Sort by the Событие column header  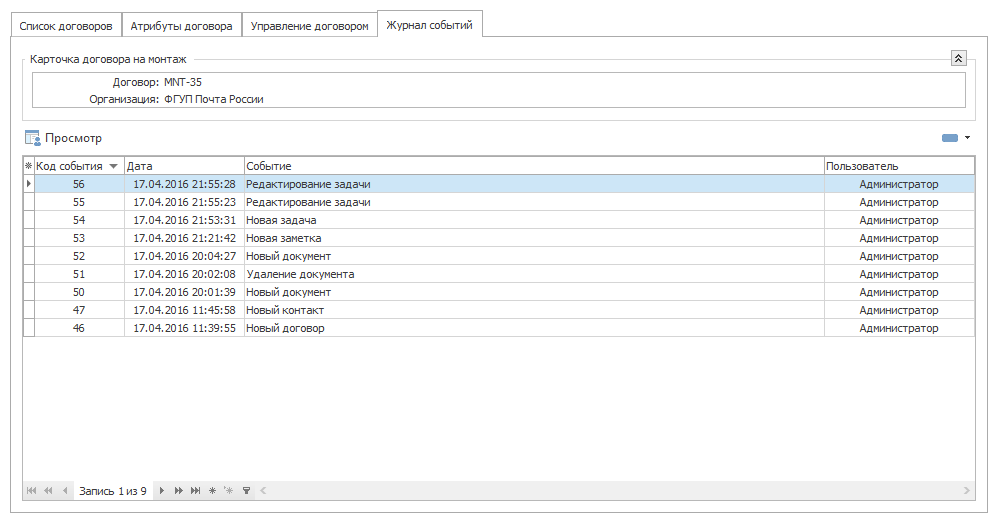(534, 166)
